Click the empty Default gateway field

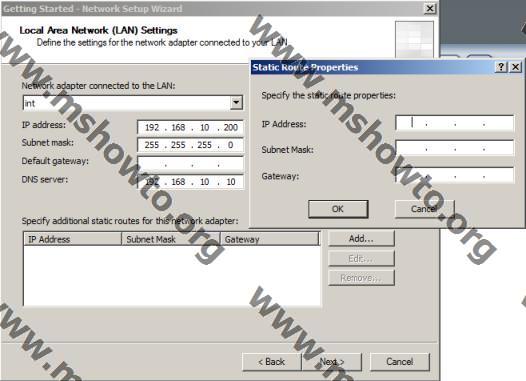pyautogui.click(x=190, y=163)
